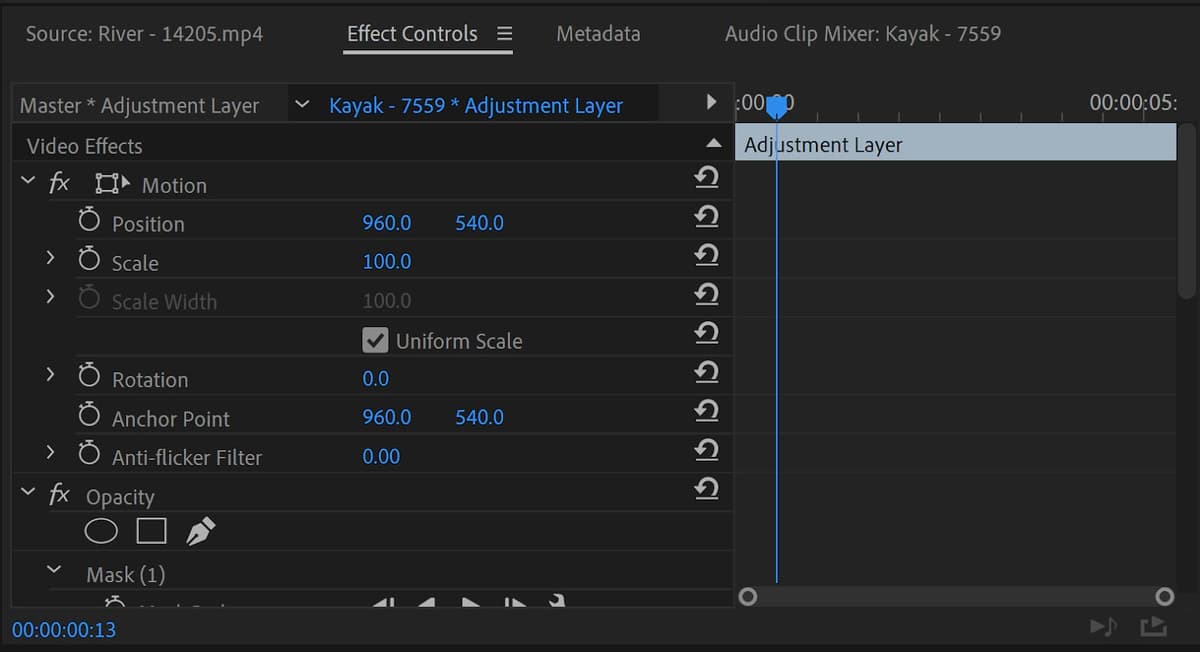This screenshot has height=652, width=1200.
Task: Disable the Uniform Scale checkbox
Action: coord(374,340)
